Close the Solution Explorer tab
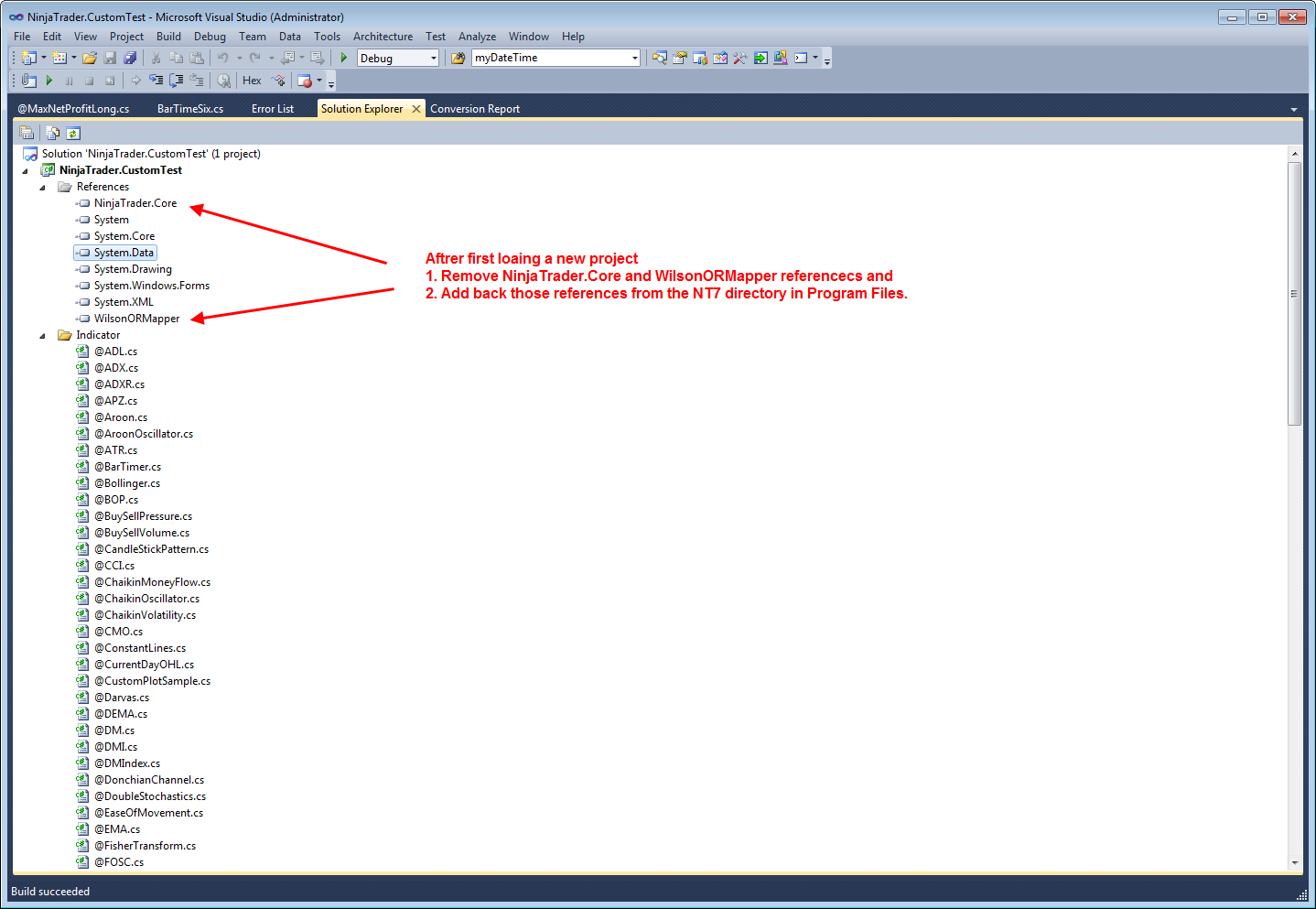Image resolution: width=1316 pixels, height=909 pixels. [x=416, y=109]
